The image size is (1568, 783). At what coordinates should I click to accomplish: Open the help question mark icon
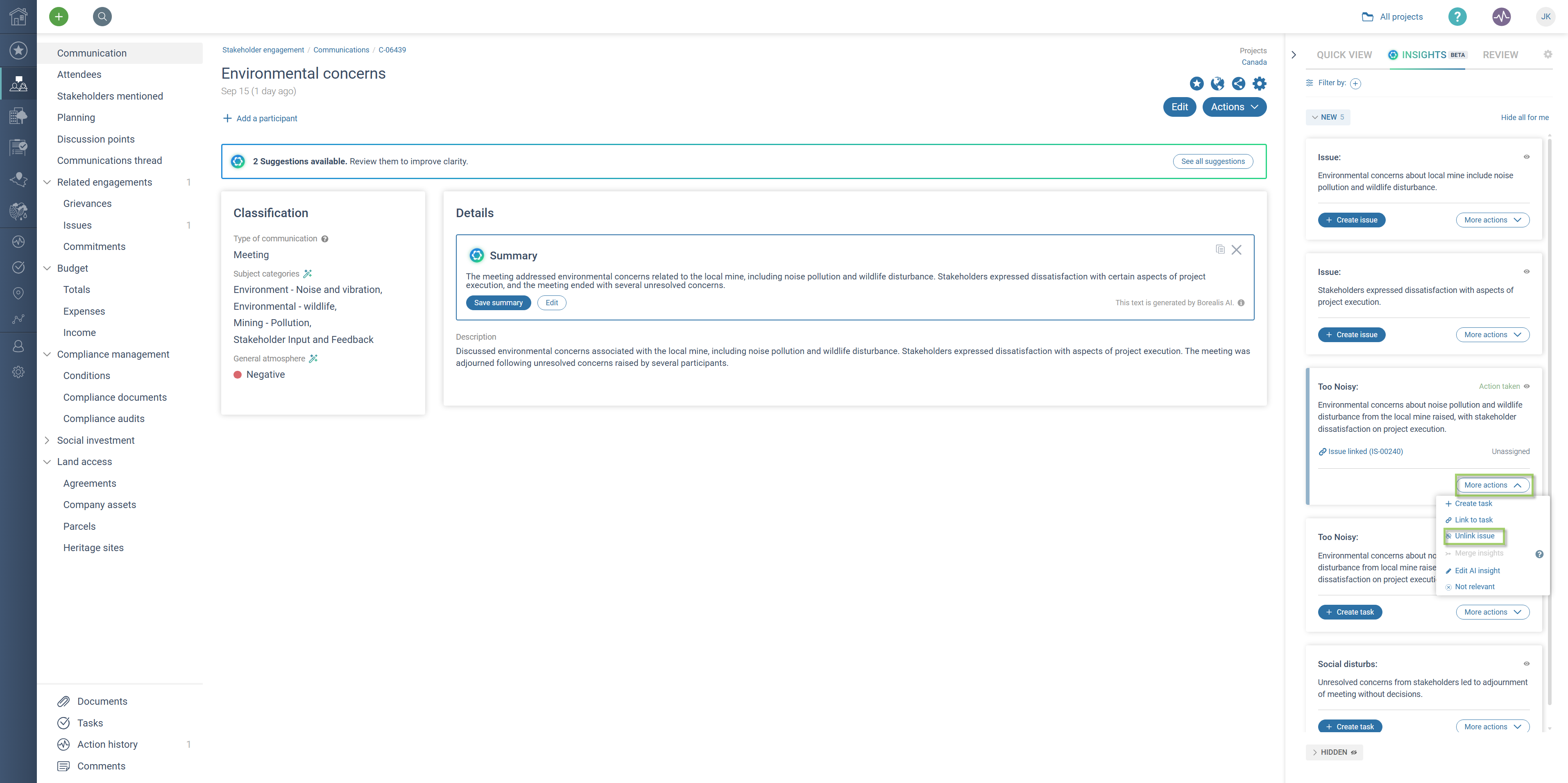[1457, 16]
